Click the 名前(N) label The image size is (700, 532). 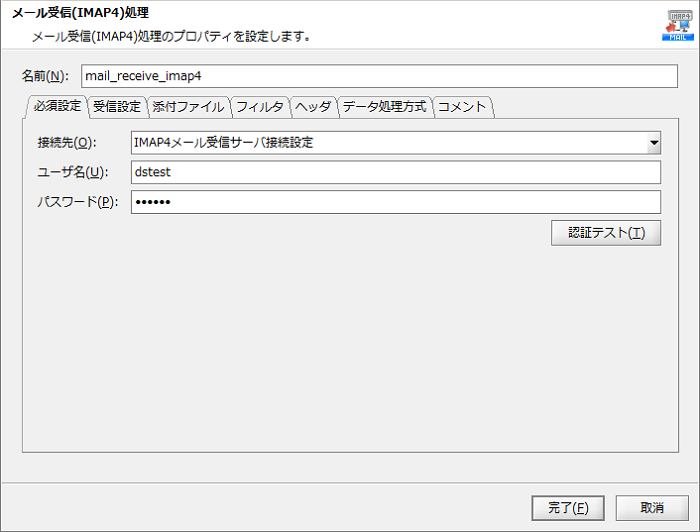click(x=45, y=77)
